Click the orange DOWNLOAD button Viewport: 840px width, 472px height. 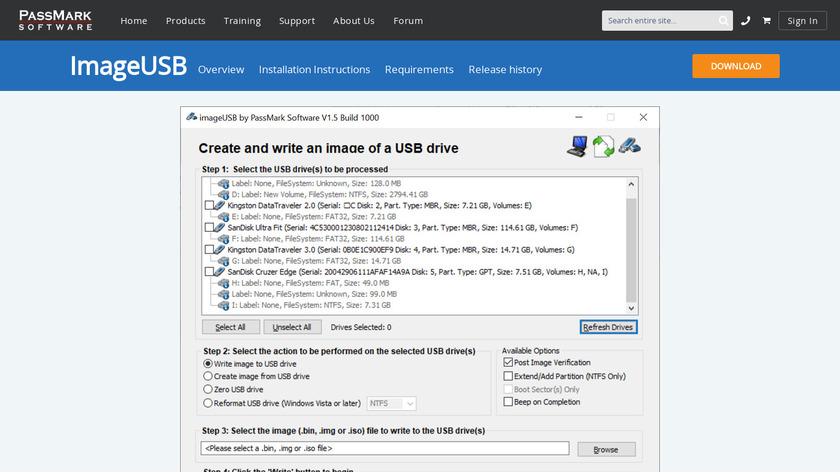[x=736, y=66]
